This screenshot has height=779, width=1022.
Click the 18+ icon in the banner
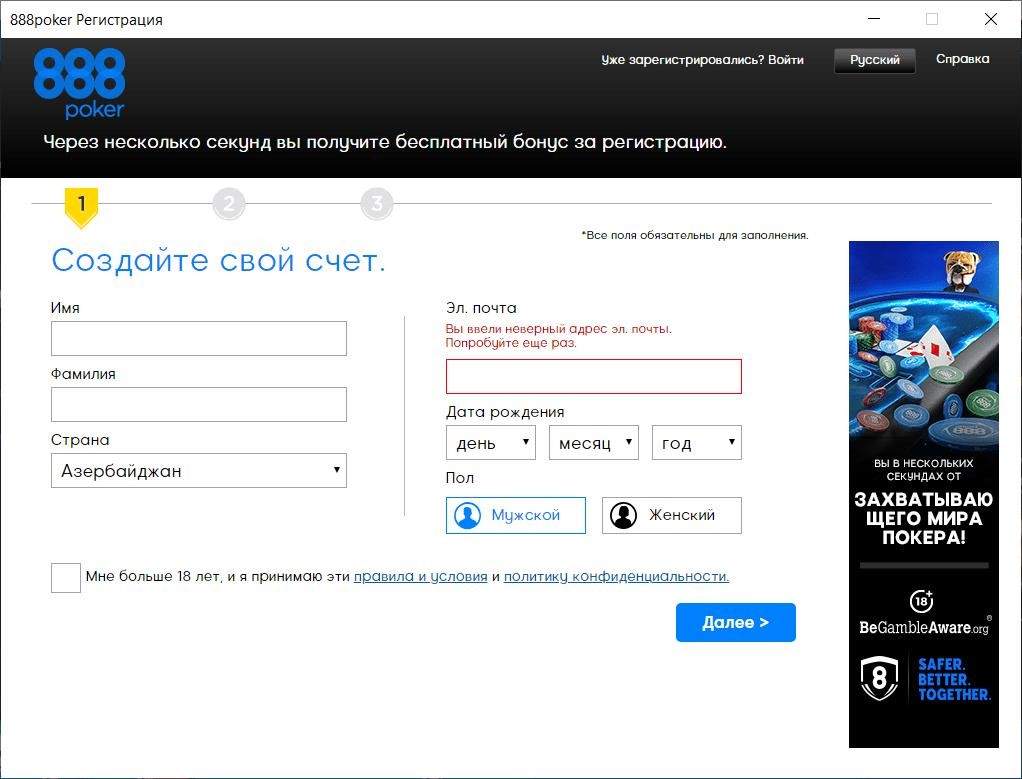tap(922, 600)
